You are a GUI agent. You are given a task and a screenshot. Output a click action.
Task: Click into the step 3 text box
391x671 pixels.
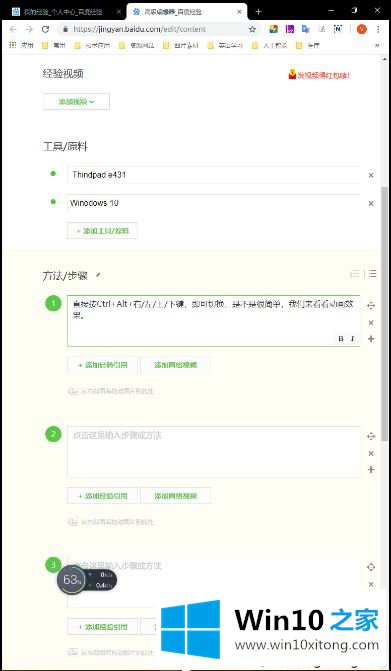click(x=213, y=582)
